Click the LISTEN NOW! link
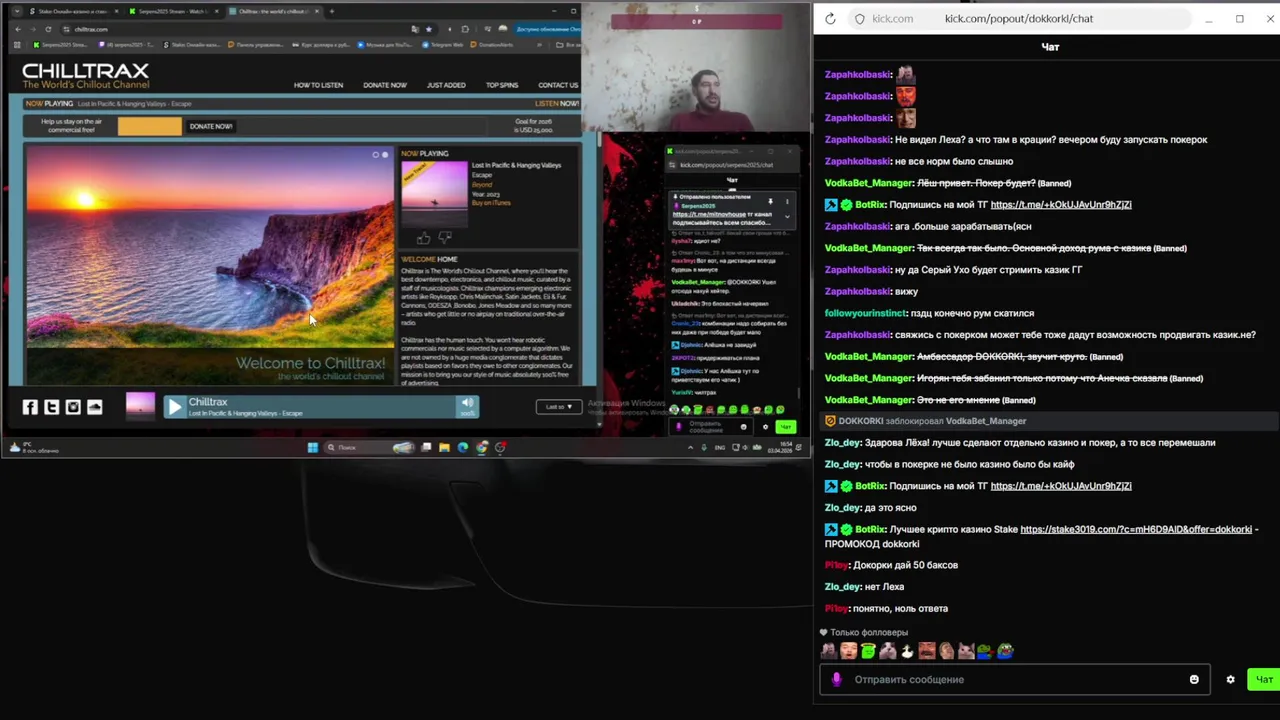This screenshot has width=1280, height=720. (557, 103)
